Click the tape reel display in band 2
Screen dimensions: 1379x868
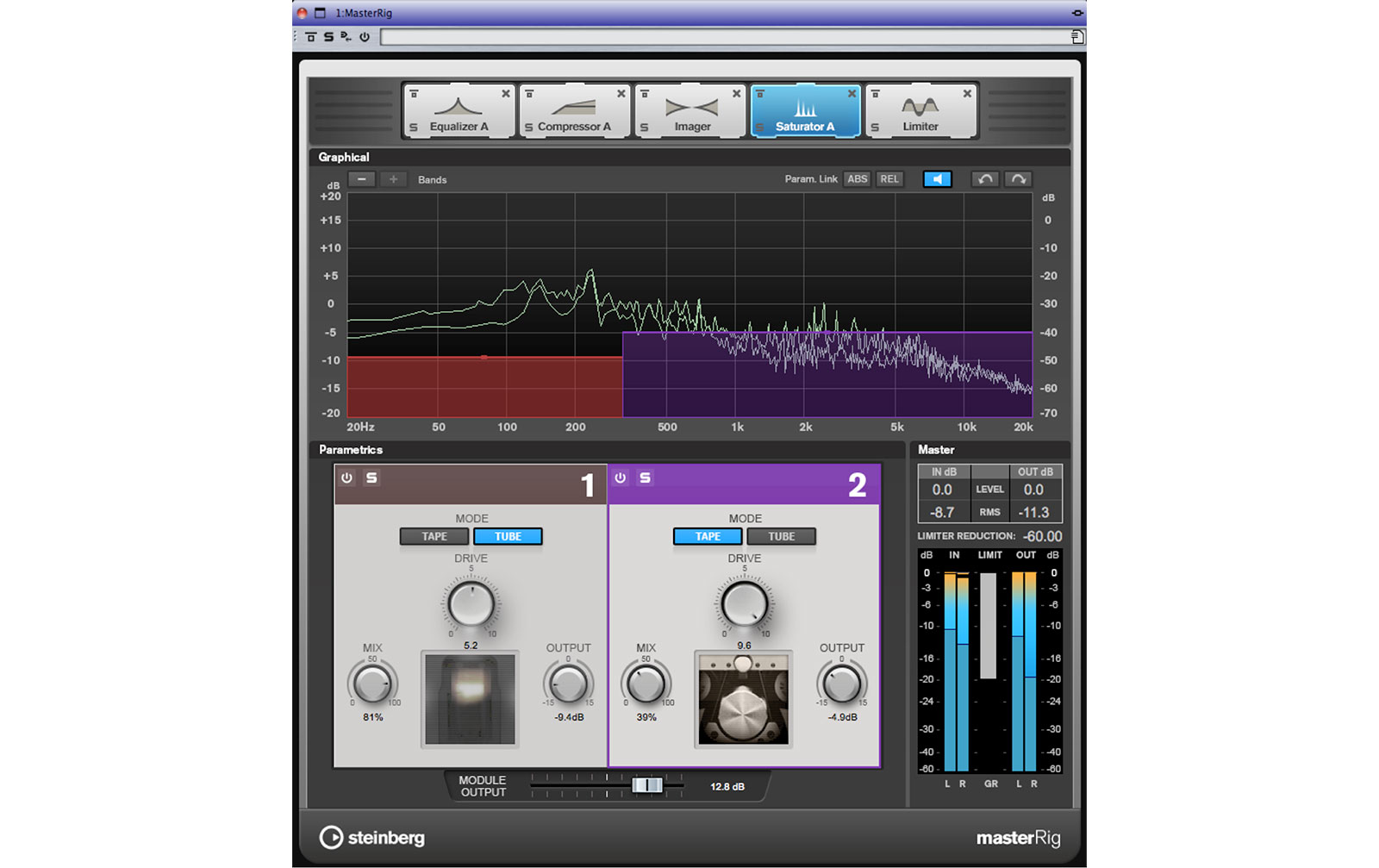tap(743, 699)
